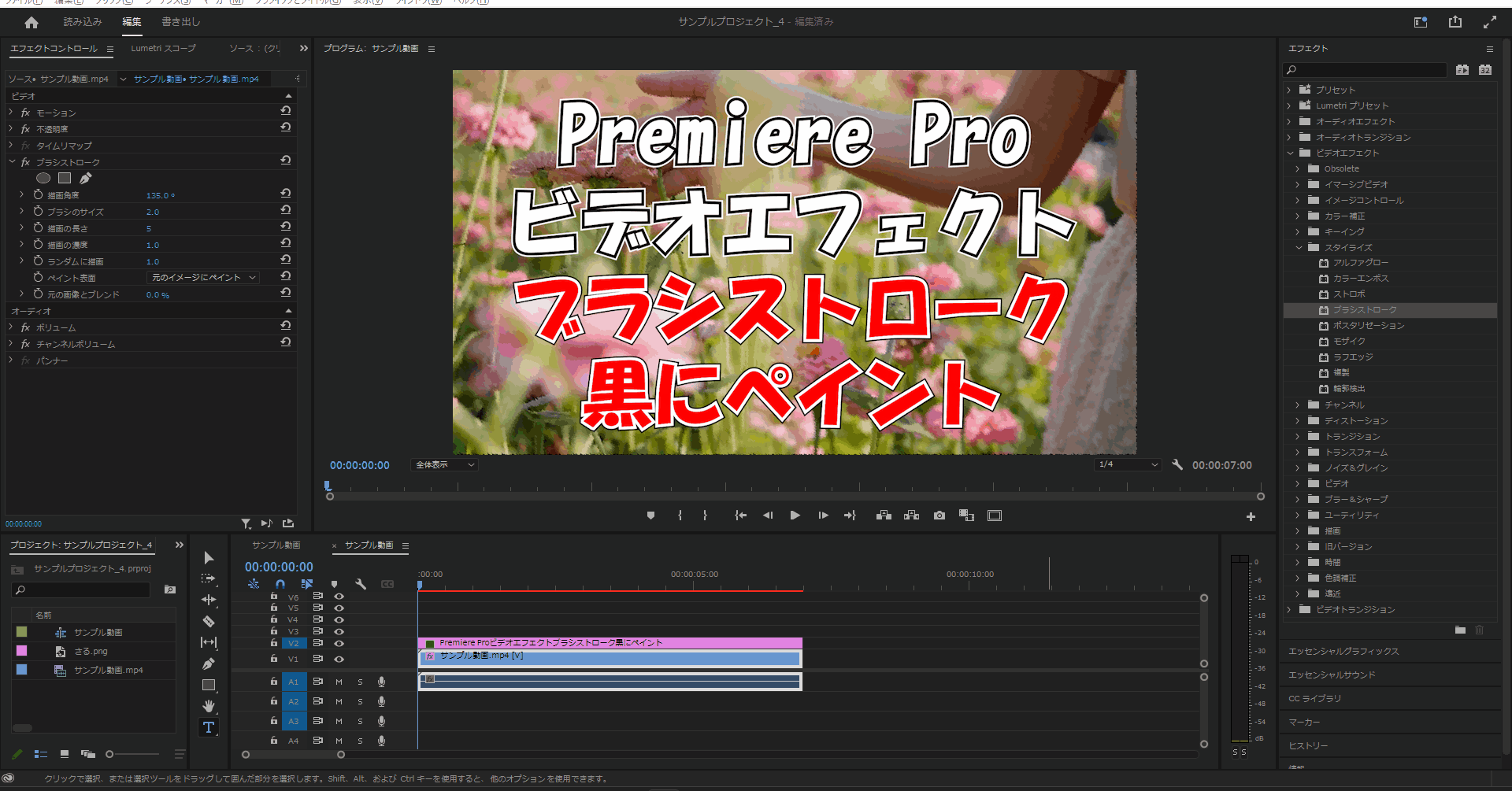Click the Home icon in top bar
The image size is (1512, 791).
click(x=31, y=22)
